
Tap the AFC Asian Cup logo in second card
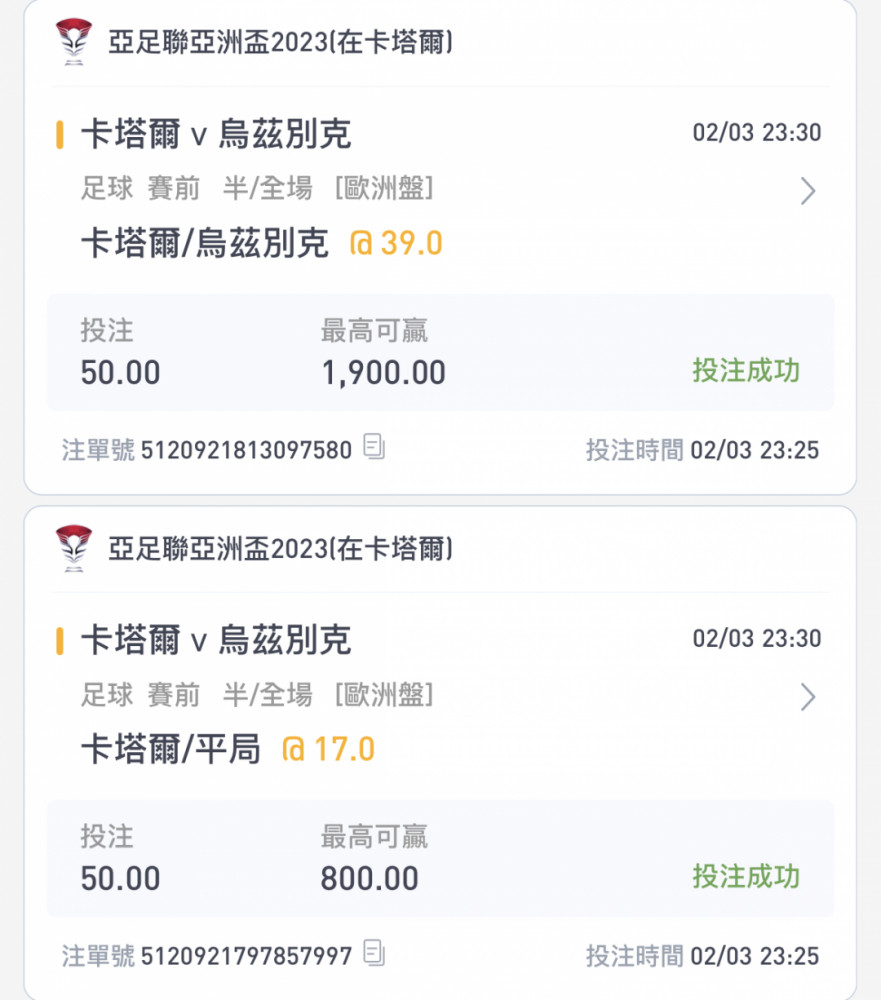(x=74, y=548)
